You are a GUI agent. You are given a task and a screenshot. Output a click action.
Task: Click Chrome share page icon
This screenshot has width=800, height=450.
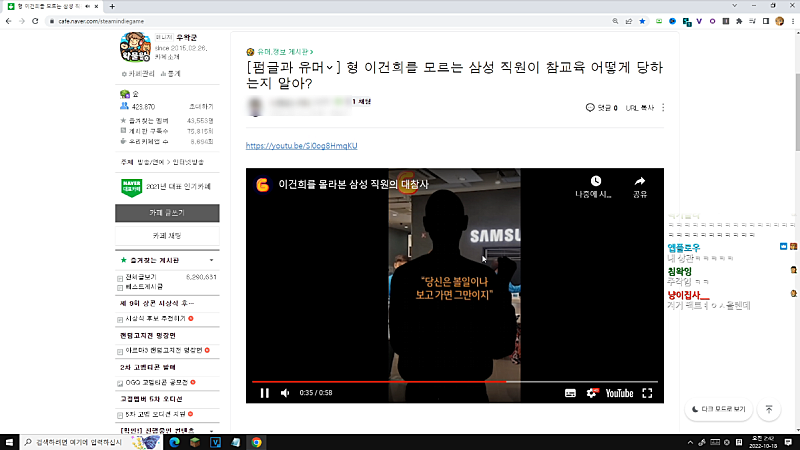click(629, 21)
